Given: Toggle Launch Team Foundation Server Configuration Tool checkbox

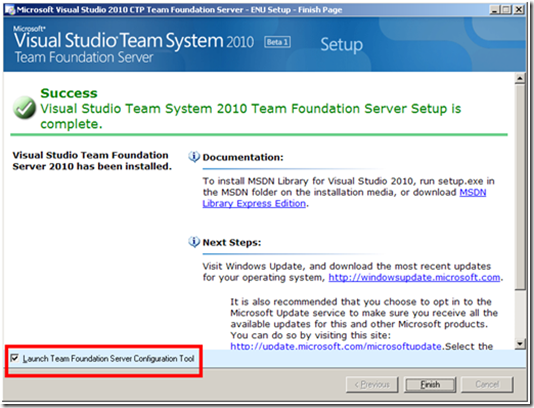Looking at the screenshot, I should 15,358.
